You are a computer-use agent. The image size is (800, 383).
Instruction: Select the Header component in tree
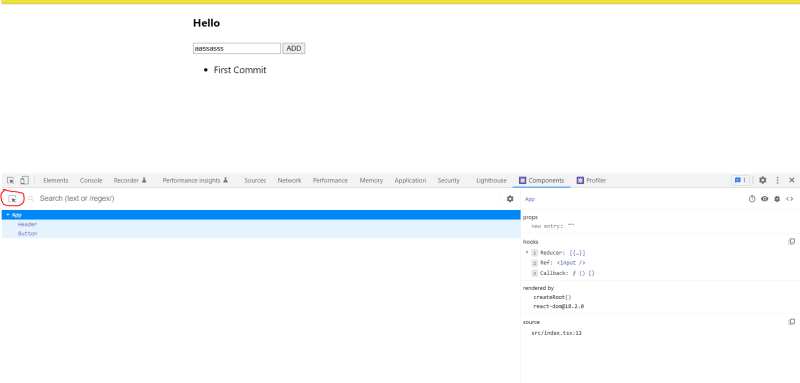tap(28, 224)
